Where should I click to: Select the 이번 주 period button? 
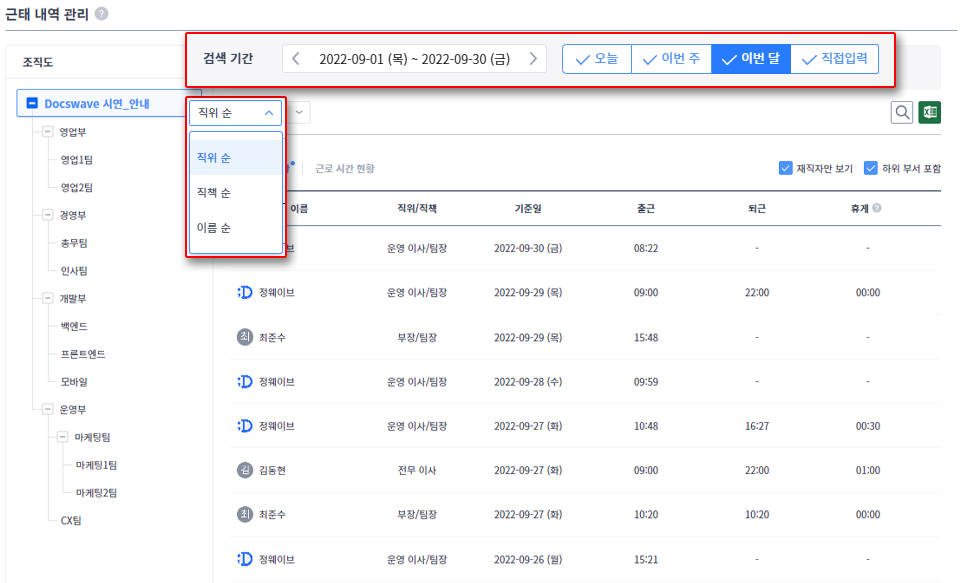(671, 59)
